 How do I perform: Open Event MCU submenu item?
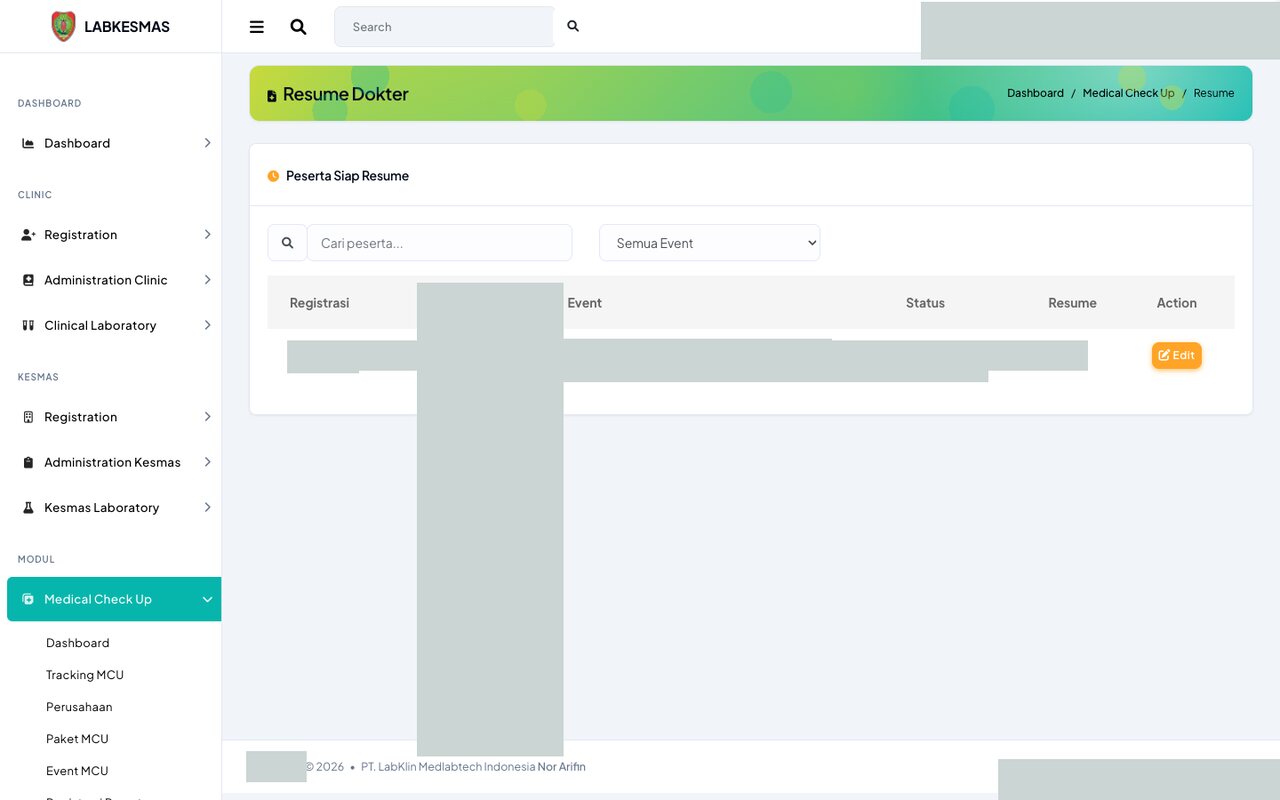[77, 771]
